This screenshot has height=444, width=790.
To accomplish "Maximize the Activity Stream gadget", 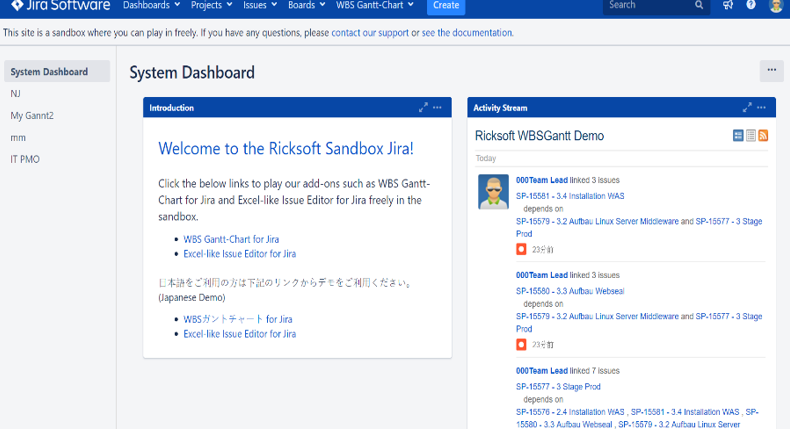I will pos(747,107).
